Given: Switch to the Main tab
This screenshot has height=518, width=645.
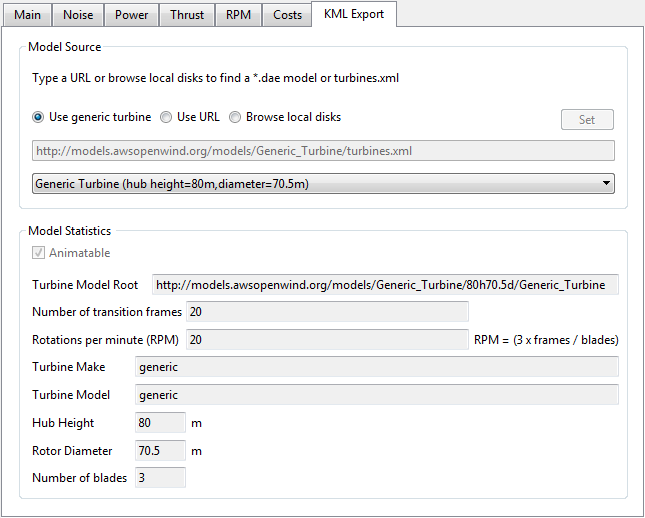Looking at the screenshot, I should tap(27, 15).
